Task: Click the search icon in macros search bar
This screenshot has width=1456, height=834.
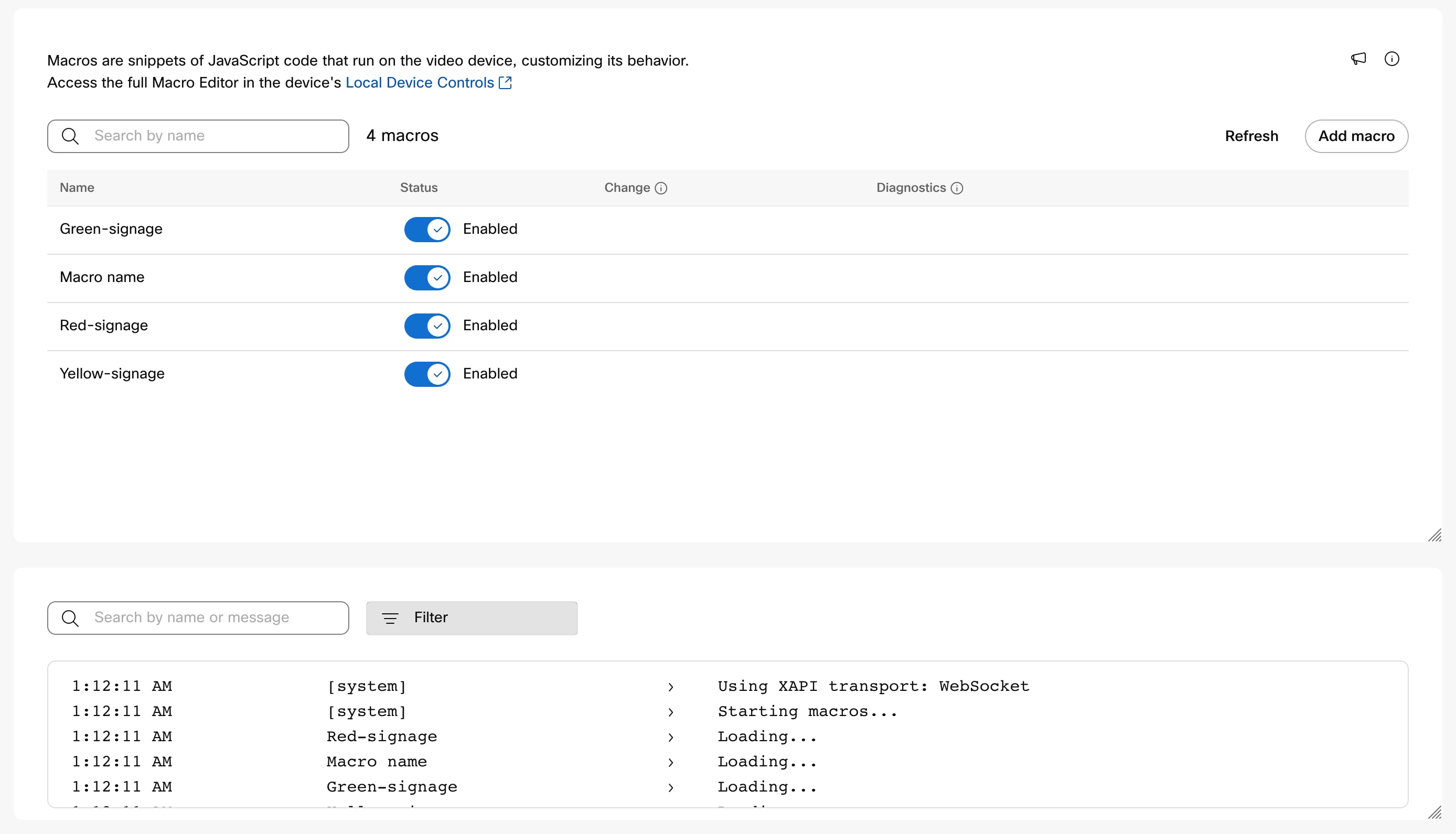Action: click(x=70, y=136)
